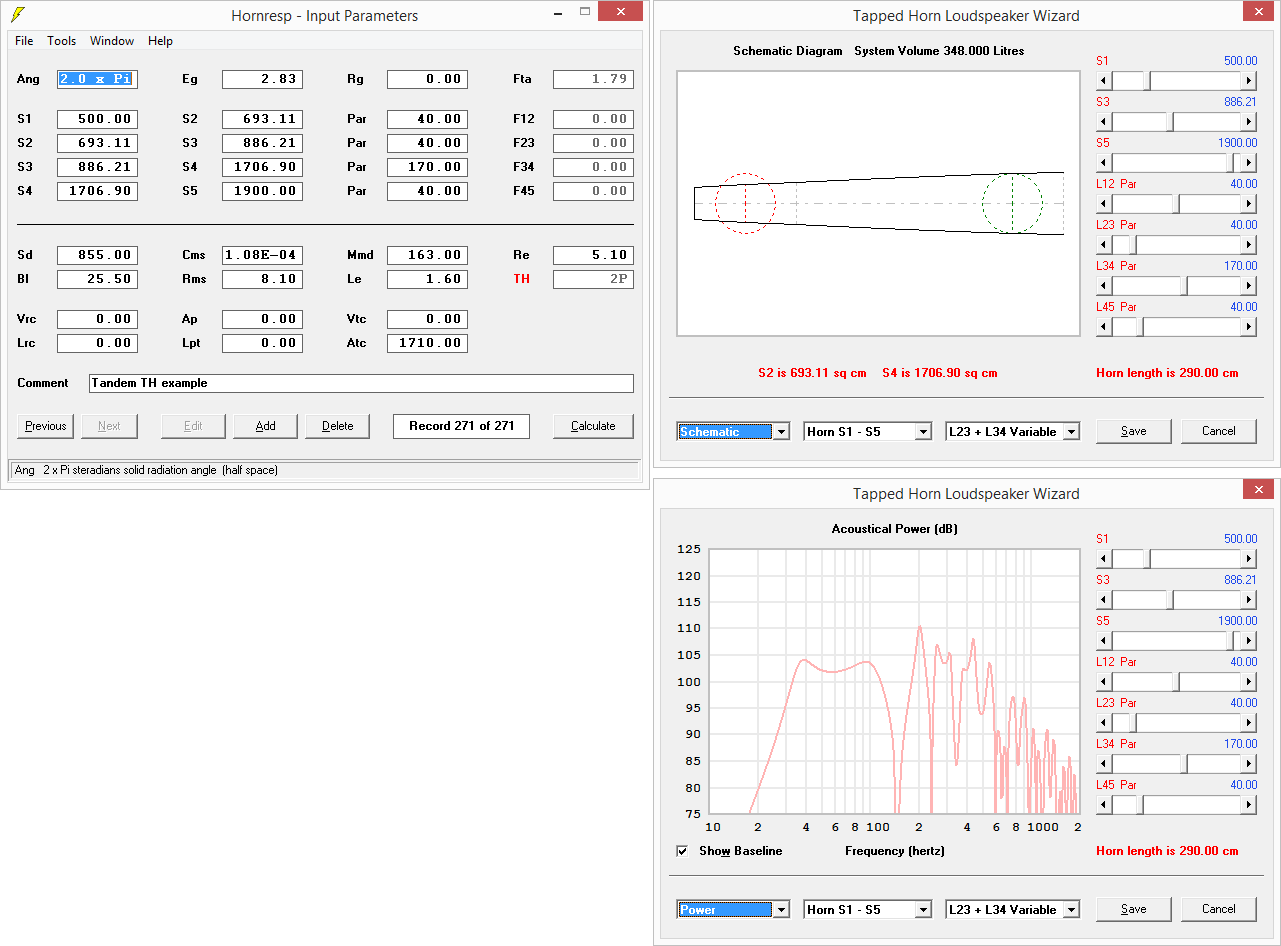Click right arrow of L23 slider in Power wizard
1281x946 pixels.
coord(1249,723)
